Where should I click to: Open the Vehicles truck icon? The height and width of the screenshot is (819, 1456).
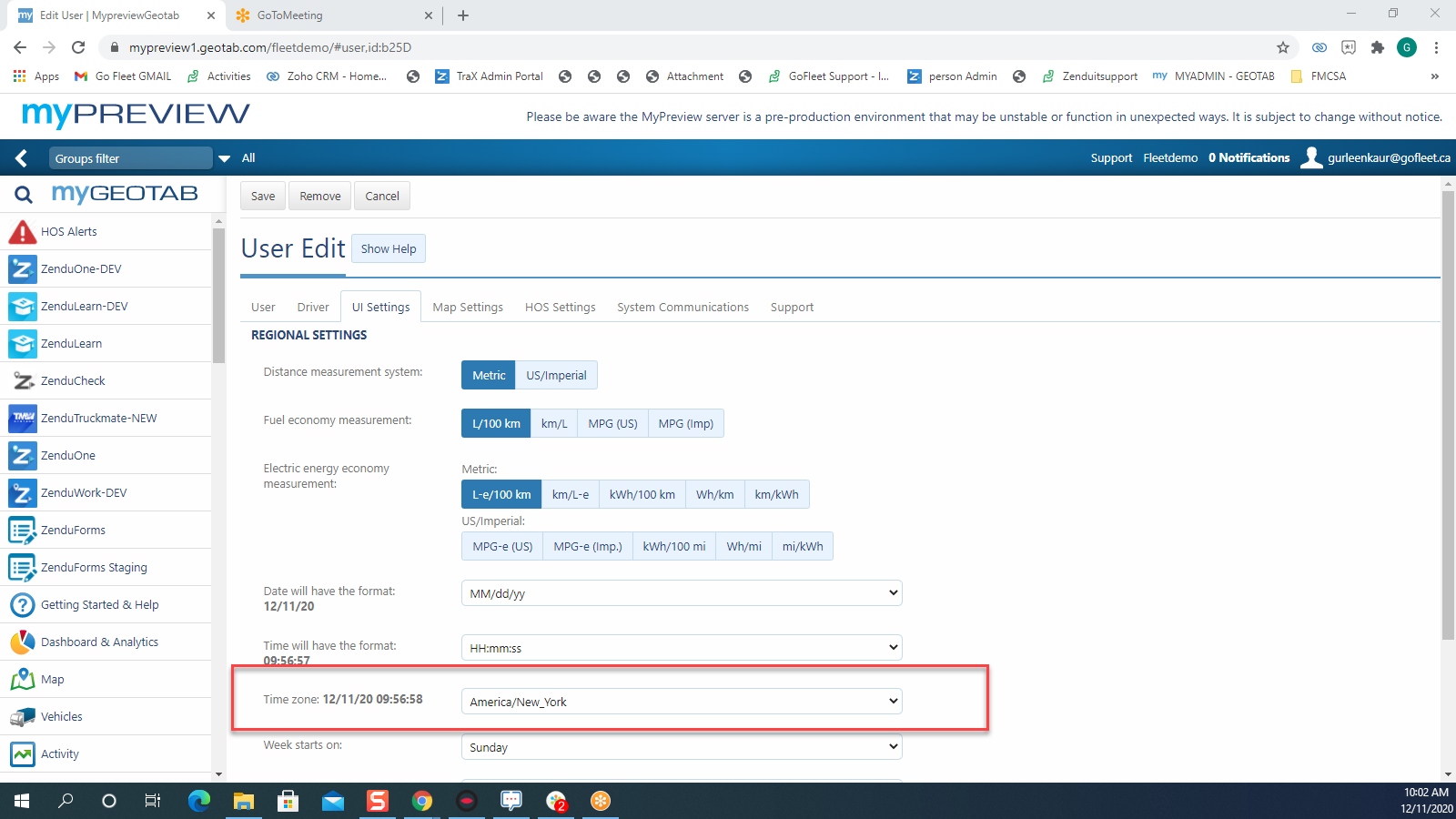tap(22, 717)
